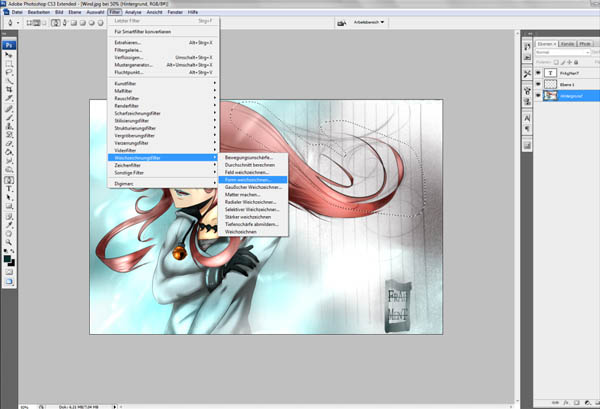Expand the Verzerrungsfilter submenu
This screenshot has width=600, height=409.
coord(163,143)
